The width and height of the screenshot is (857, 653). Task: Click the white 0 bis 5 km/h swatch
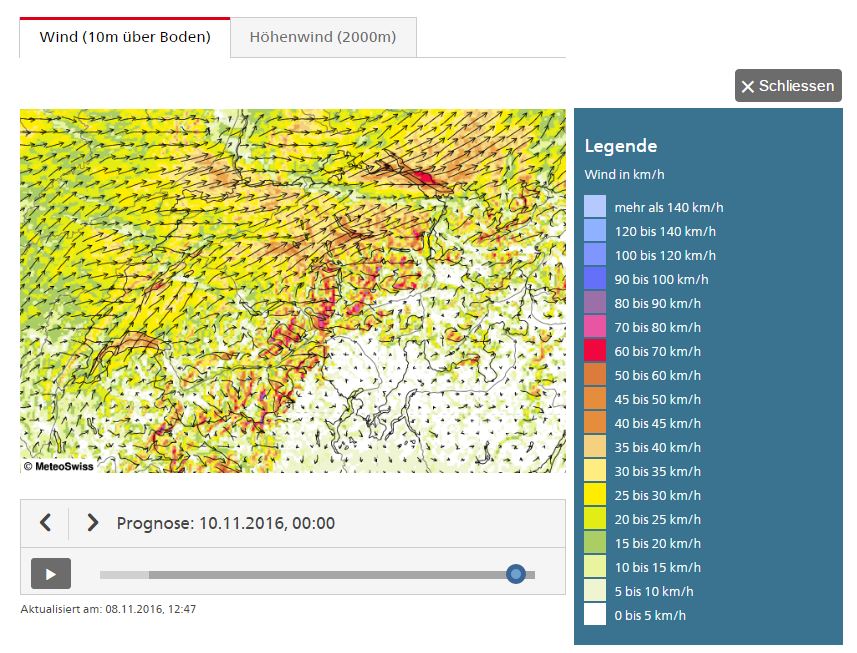point(595,615)
